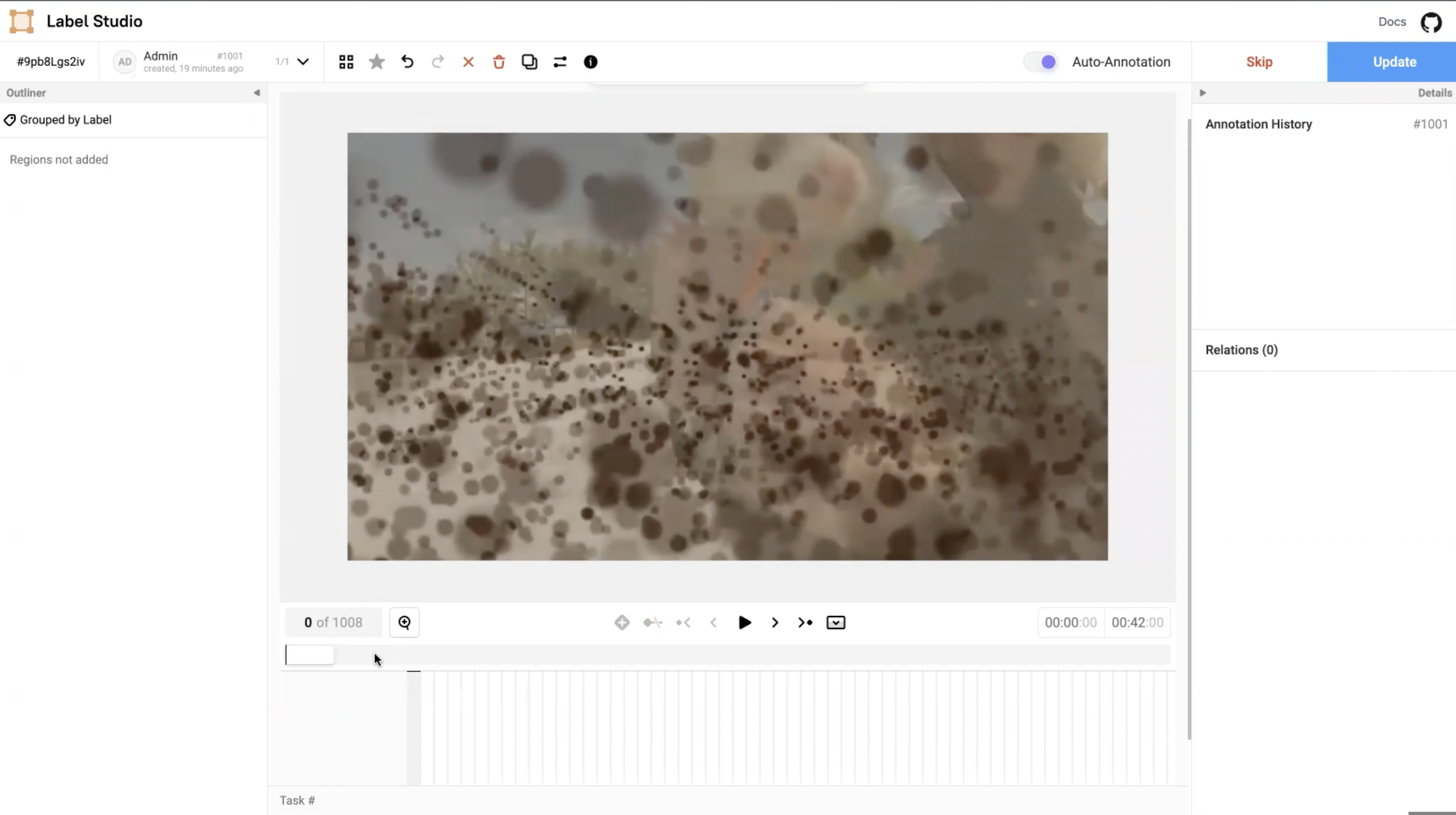Play the video
Image resolution: width=1456 pixels, height=815 pixels.
tap(745, 623)
